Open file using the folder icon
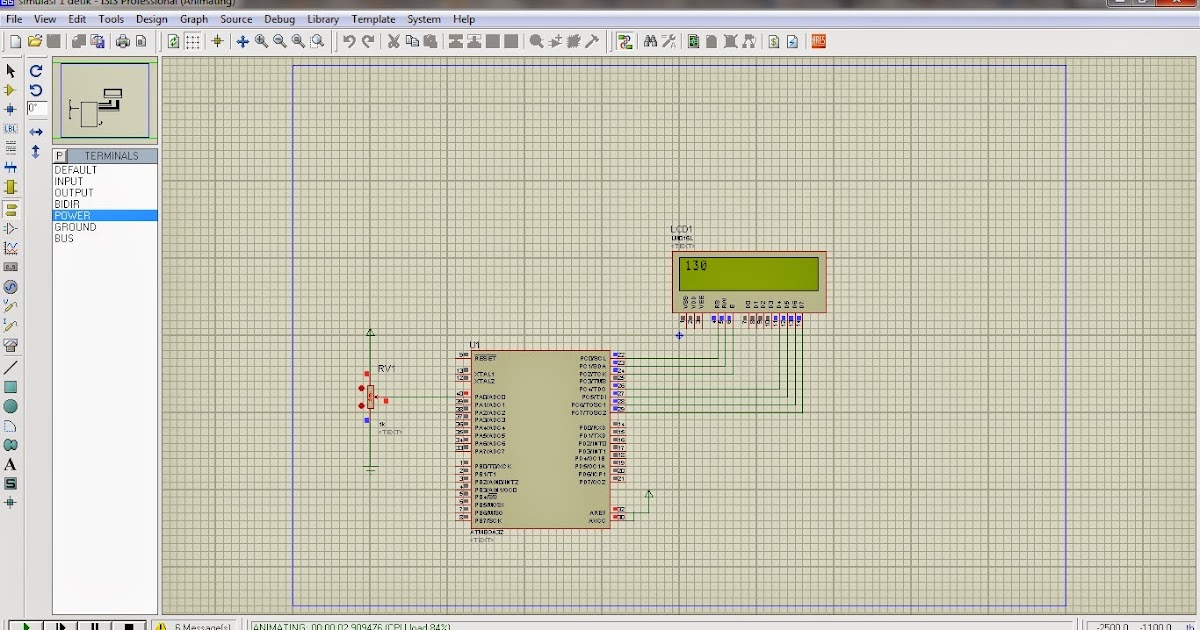Image resolution: width=1200 pixels, height=630 pixels. [35, 41]
